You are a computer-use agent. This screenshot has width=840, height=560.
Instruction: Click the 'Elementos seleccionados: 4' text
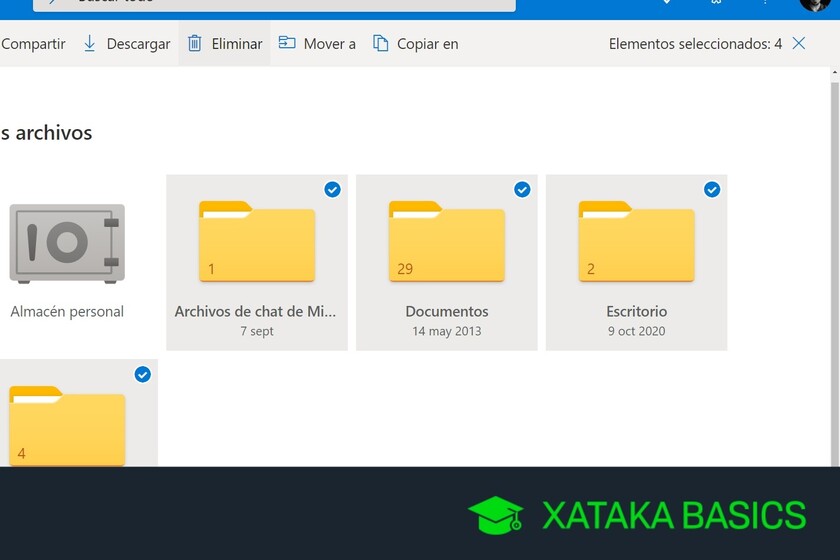(x=695, y=44)
